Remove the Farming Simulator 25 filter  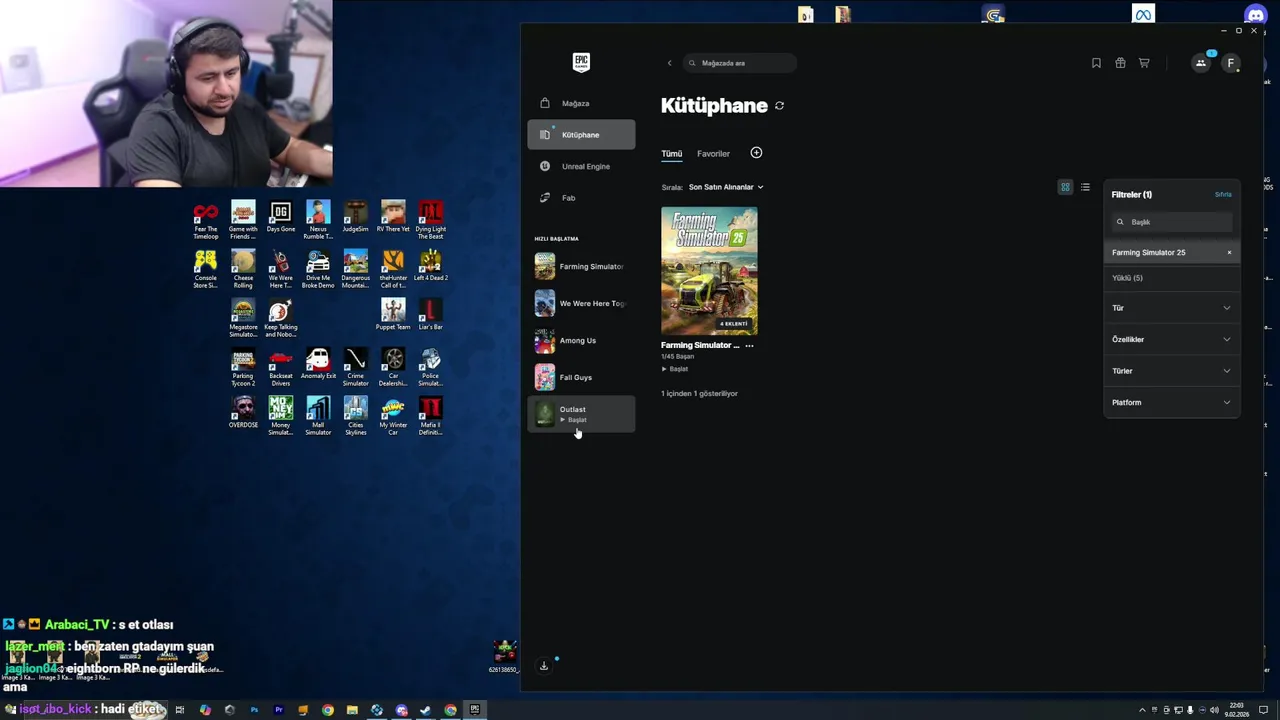pos(1229,252)
